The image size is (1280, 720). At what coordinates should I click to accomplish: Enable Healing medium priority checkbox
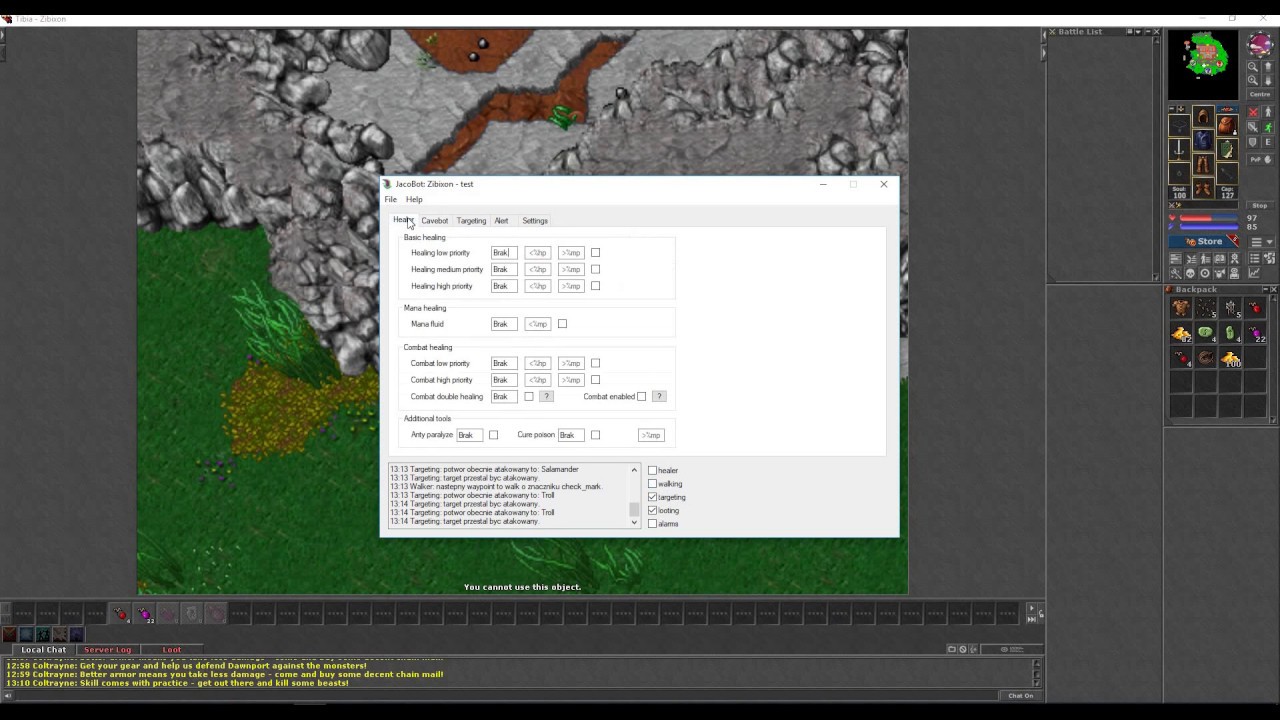coord(595,269)
